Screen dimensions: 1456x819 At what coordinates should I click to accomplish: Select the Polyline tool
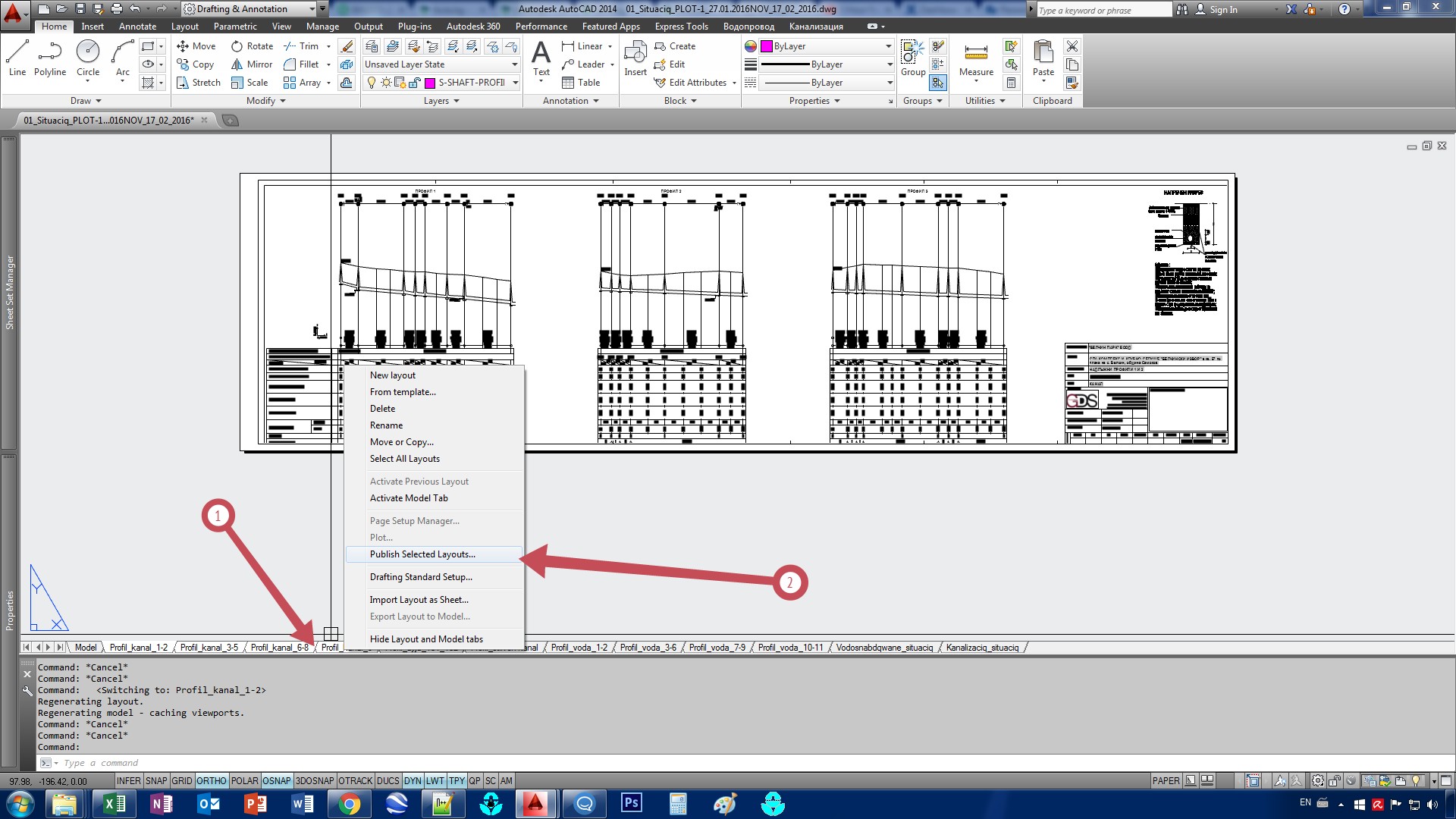(50, 59)
